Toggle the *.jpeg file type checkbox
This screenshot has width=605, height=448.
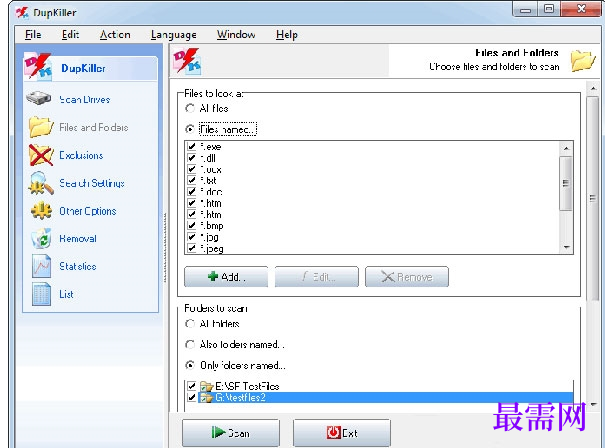[x=191, y=248]
